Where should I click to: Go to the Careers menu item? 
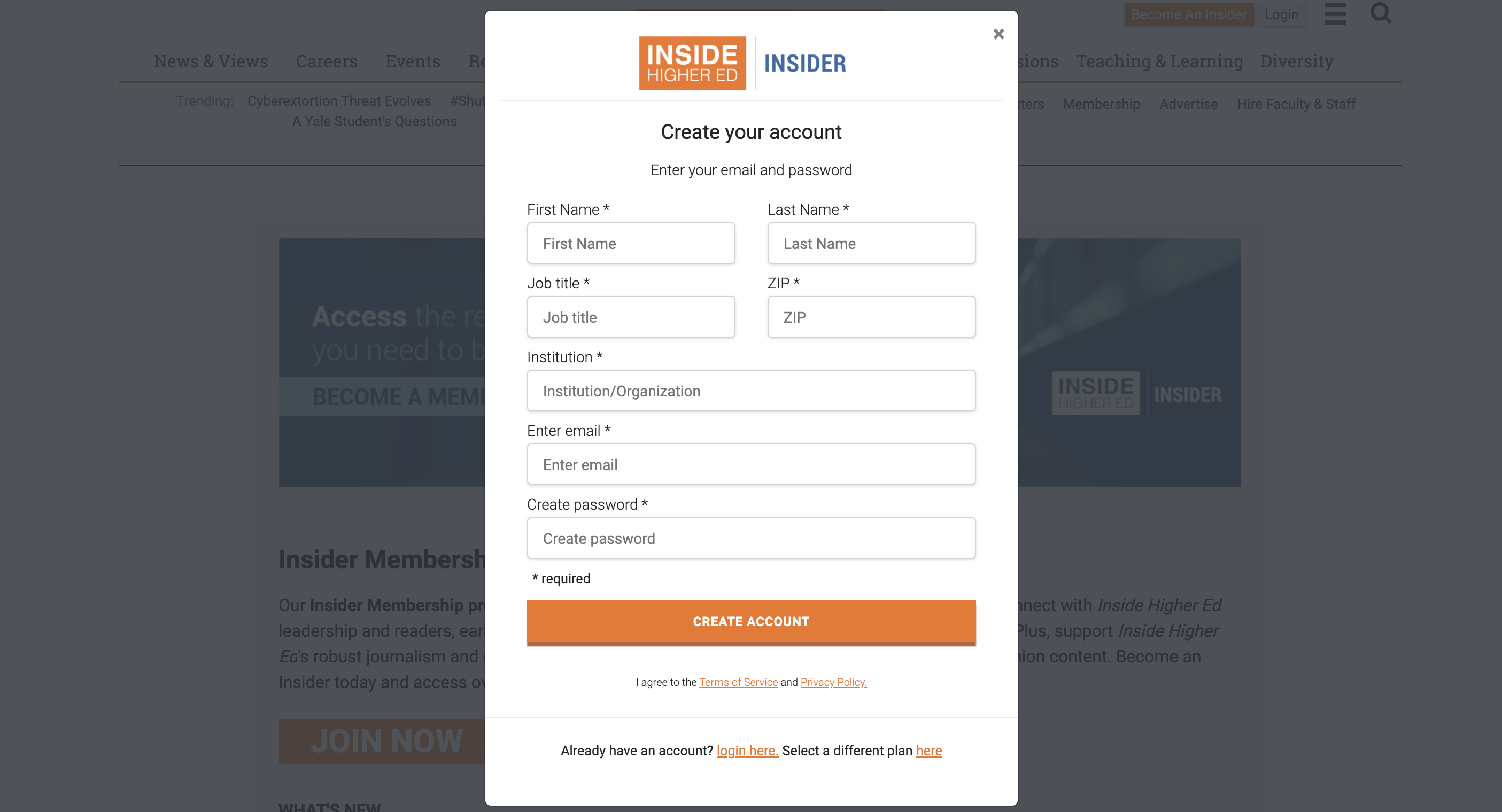pos(327,61)
